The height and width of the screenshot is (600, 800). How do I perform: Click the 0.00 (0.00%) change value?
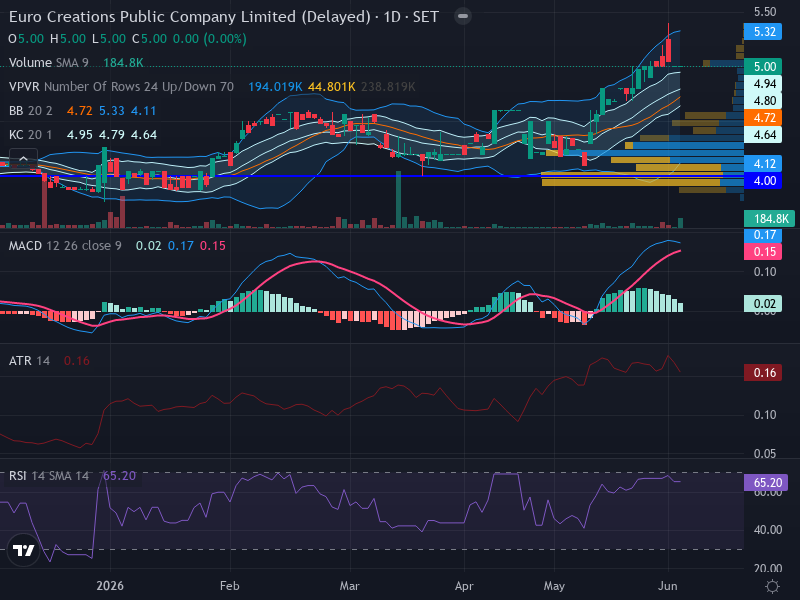tap(210, 39)
